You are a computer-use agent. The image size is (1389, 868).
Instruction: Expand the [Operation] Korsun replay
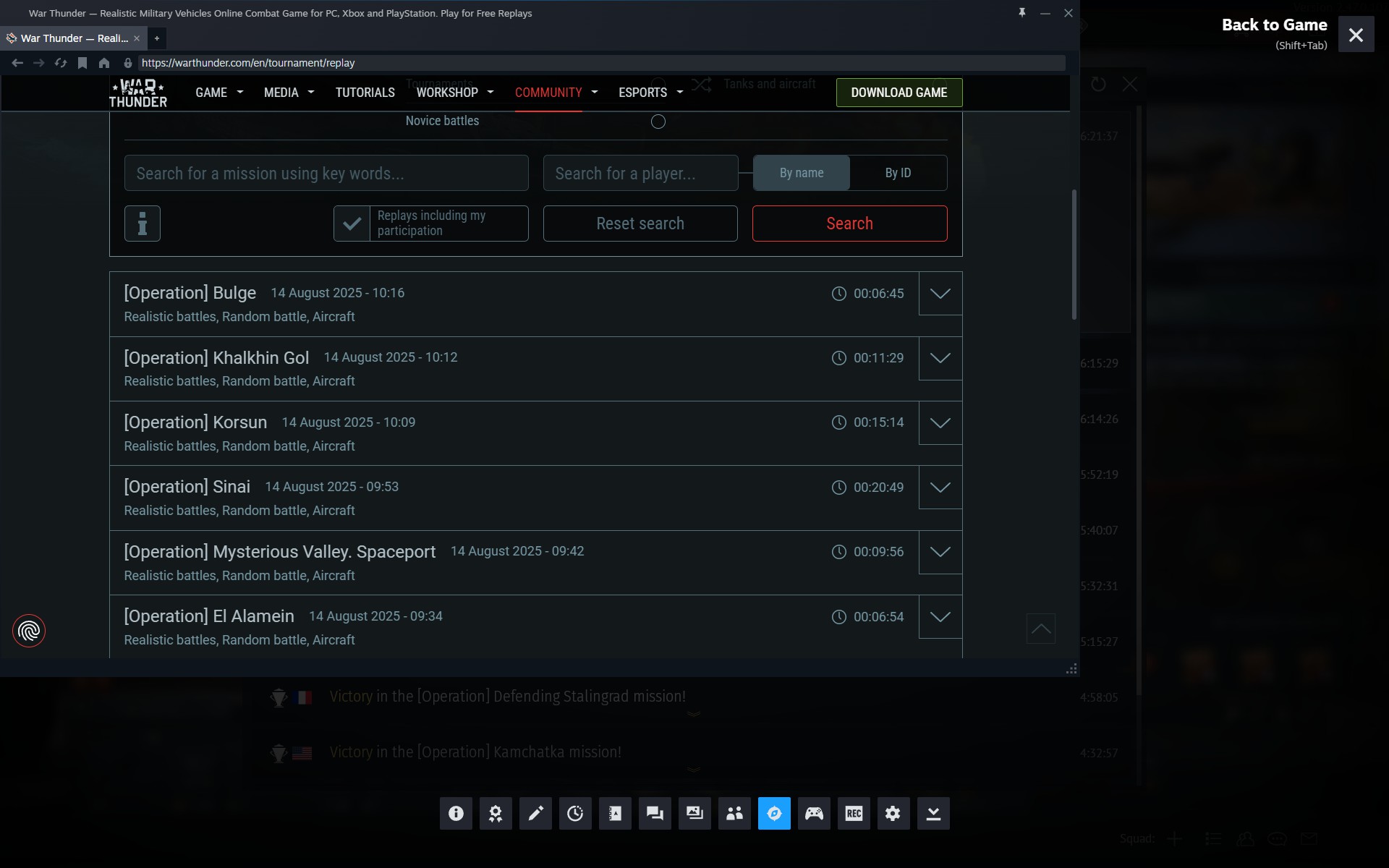point(940,423)
